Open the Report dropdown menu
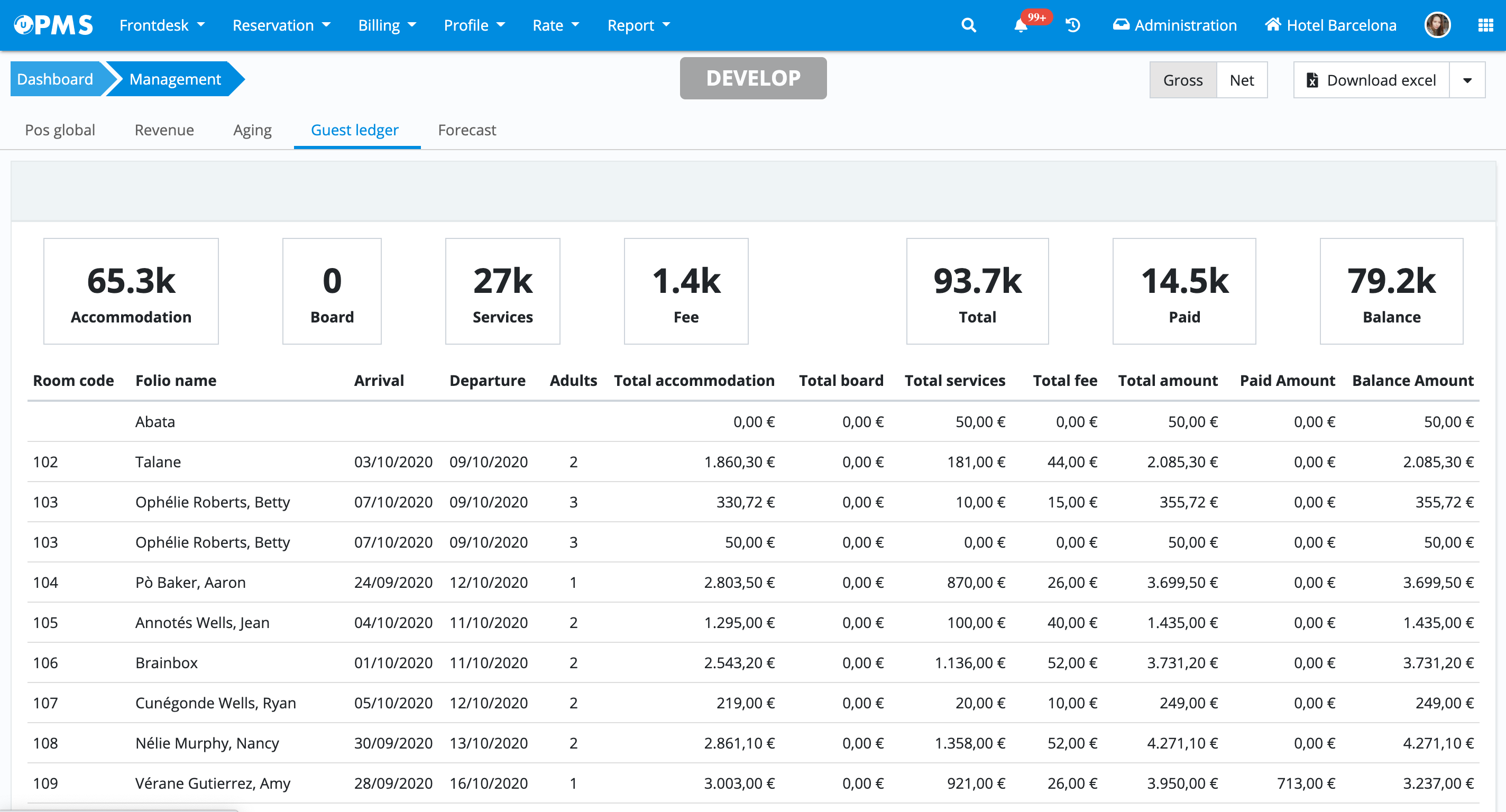Screen dimensions: 1506x812 tap(638, 25)
